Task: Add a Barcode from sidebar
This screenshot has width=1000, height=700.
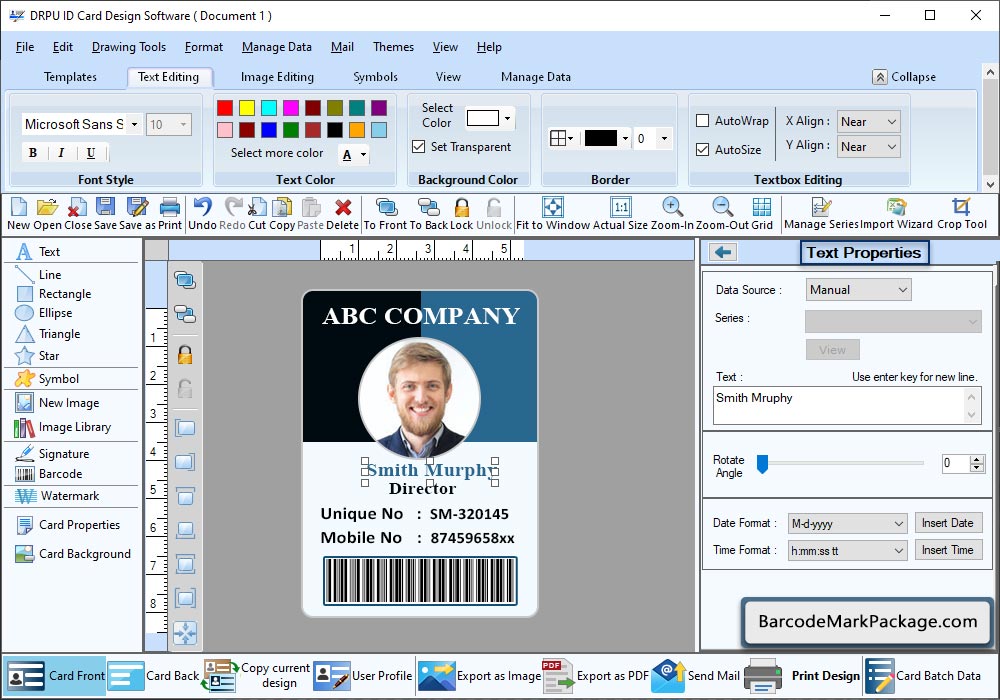Action: pyautogui.click(x=48, y=474)
